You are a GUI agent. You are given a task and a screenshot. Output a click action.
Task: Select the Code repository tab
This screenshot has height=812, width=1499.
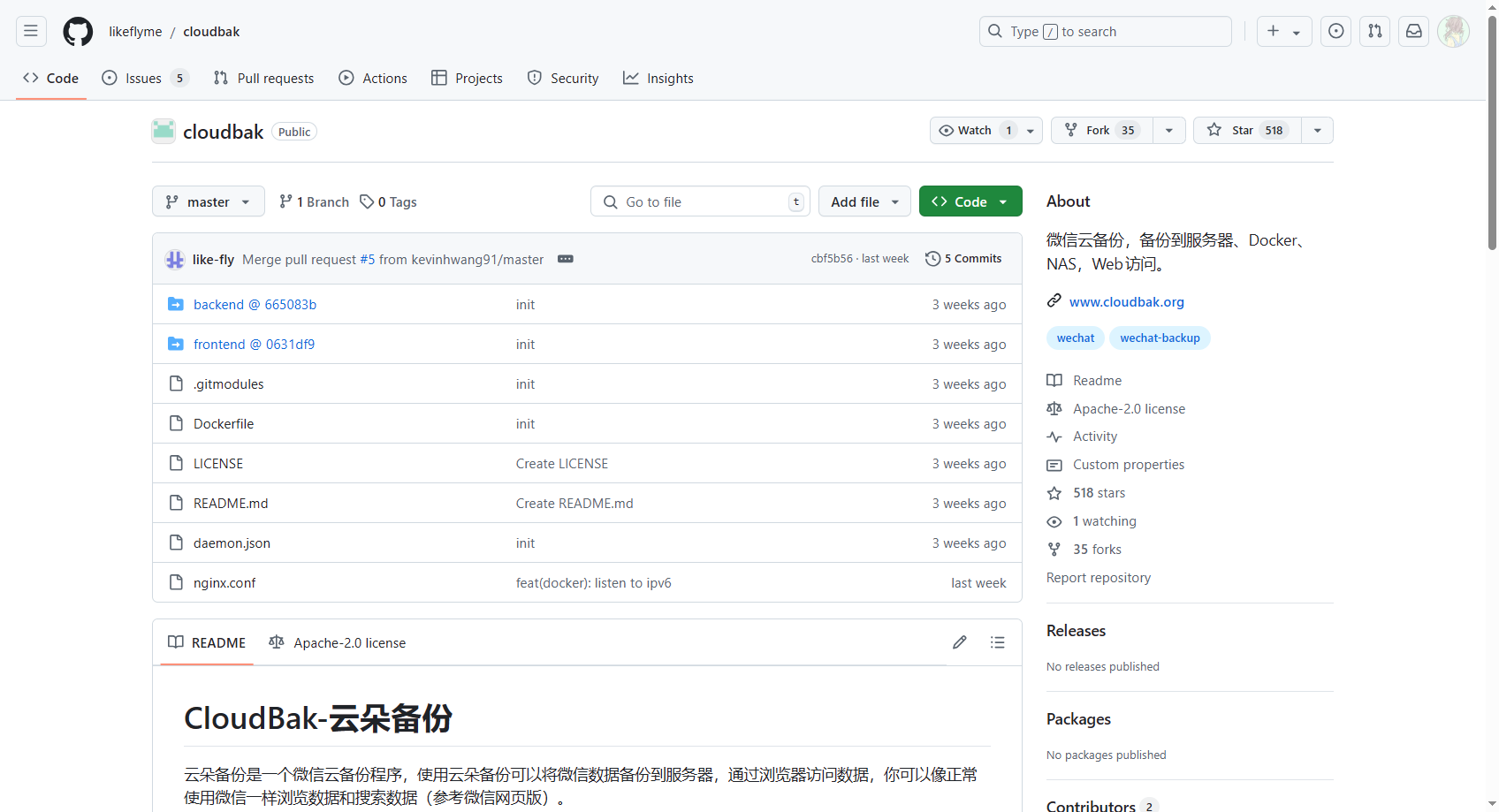pyautogui.click(x=51, y=78)
